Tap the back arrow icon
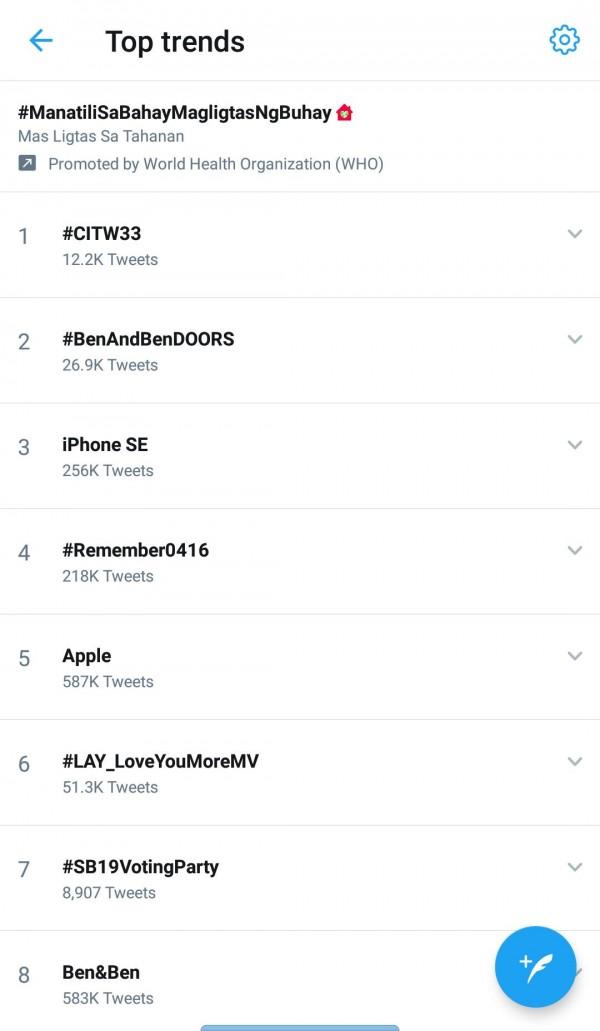600x1031 pixels. click(x=41, y=41)
